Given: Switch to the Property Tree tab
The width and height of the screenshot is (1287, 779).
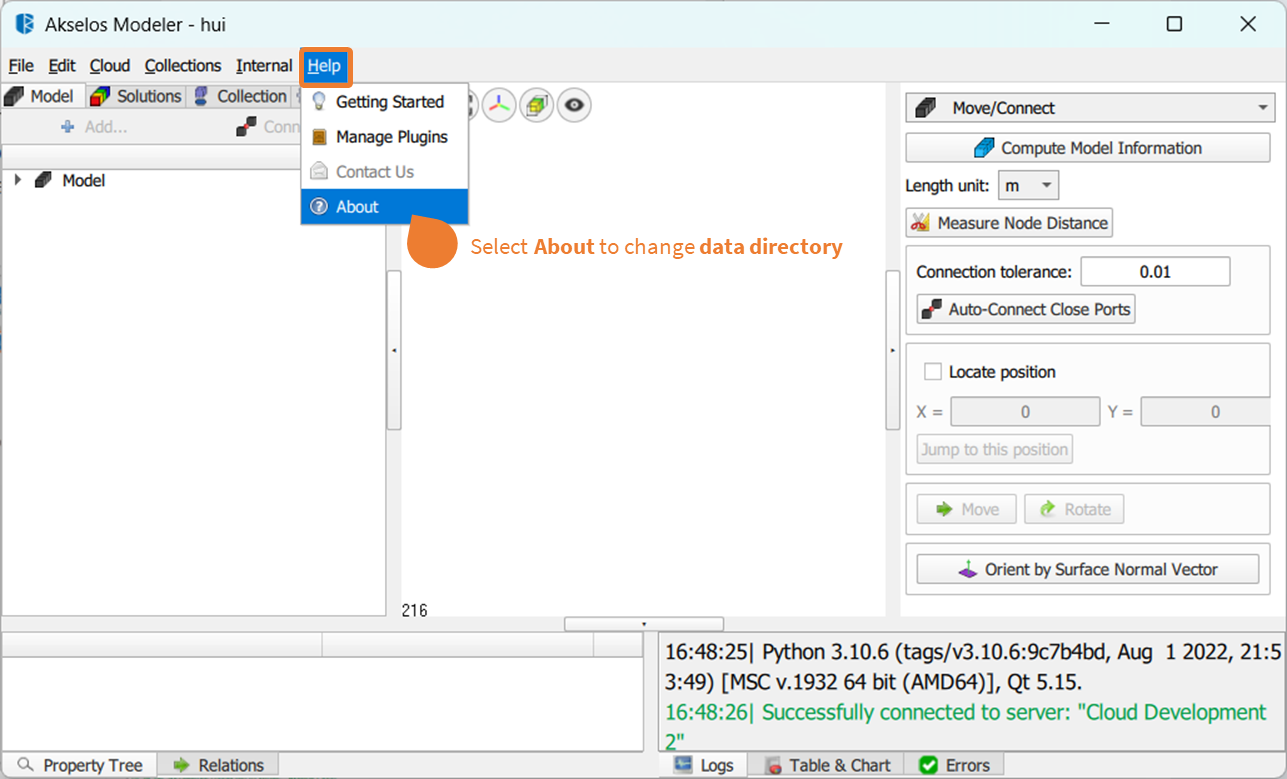Looking at the screenshot, I should click(x=79, y=765).
